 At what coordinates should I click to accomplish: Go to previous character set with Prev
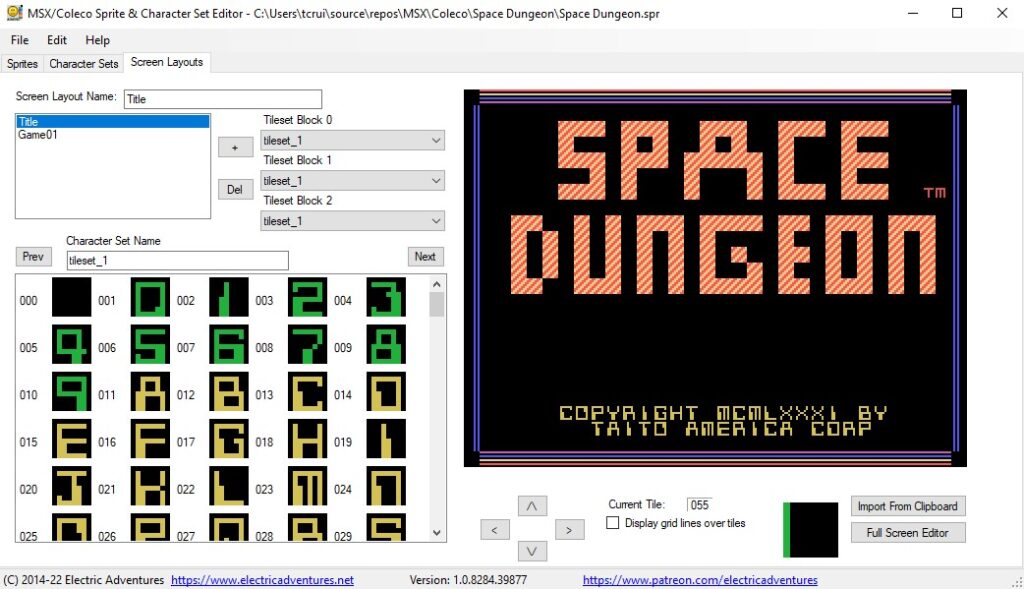[x=33, y=257]
